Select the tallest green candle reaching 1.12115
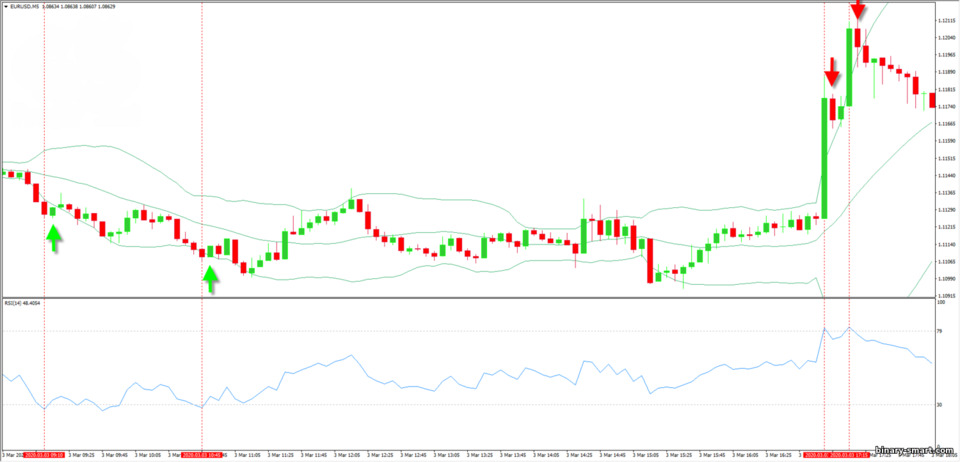The image size is (960, 462). [x=849, y=67]
